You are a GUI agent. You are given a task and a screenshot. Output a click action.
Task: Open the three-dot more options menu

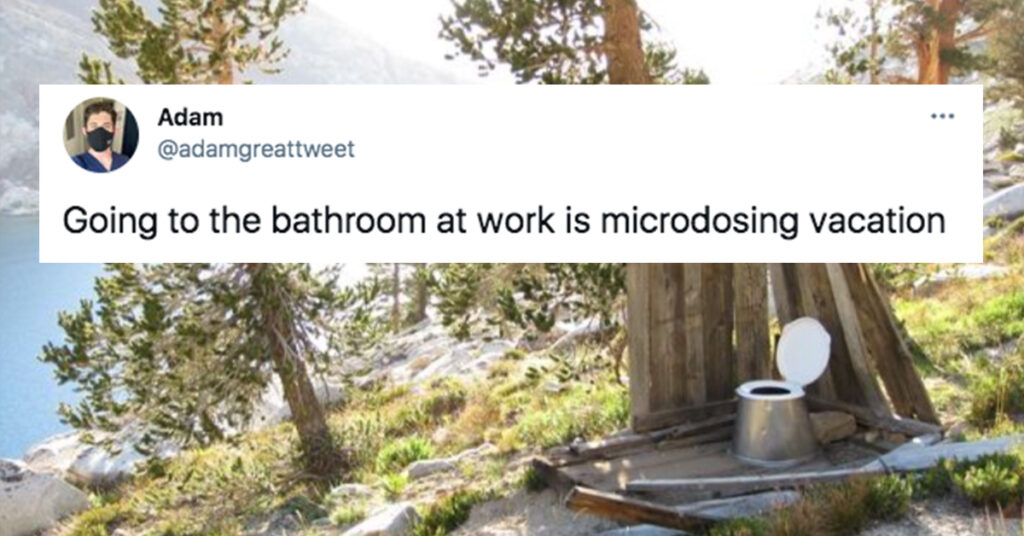click(942, 117)
